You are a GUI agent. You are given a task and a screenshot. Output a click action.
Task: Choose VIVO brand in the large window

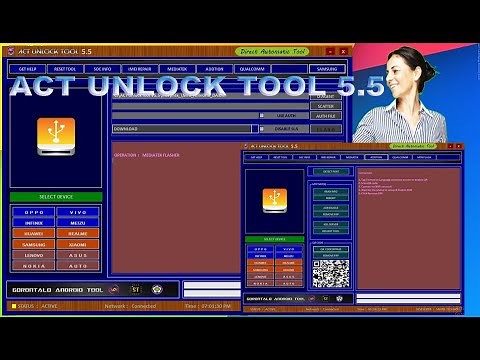pos(78,212)
